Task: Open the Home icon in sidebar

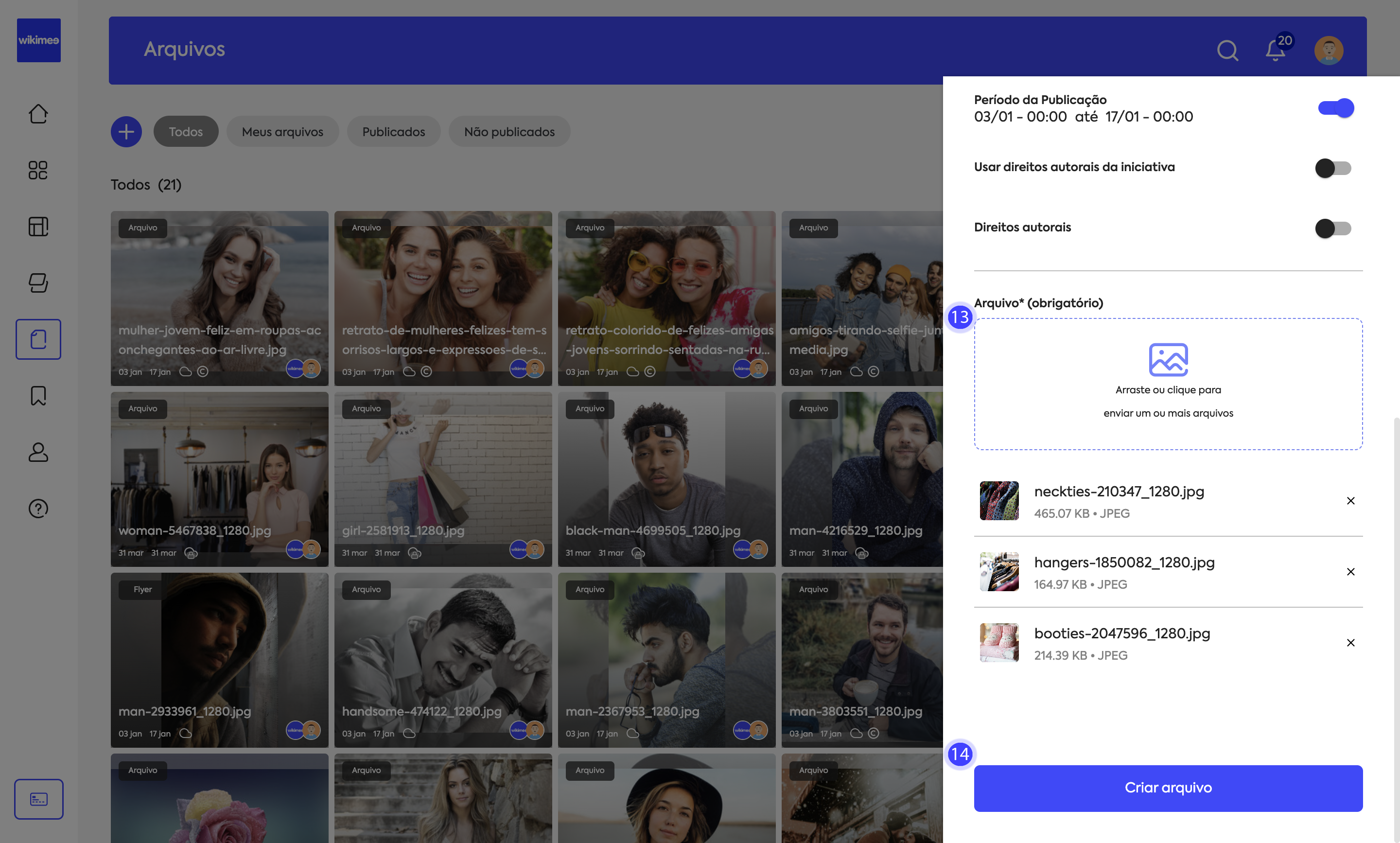Action: coord(38,114)
